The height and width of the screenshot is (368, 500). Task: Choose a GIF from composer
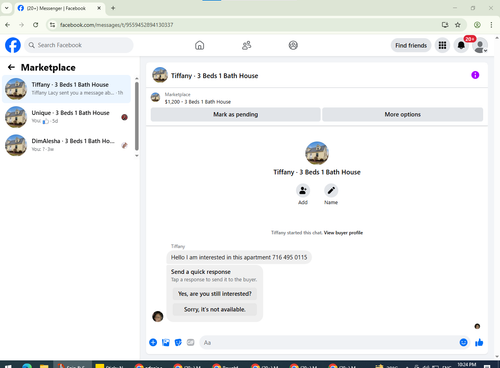(x=190, y=342)
